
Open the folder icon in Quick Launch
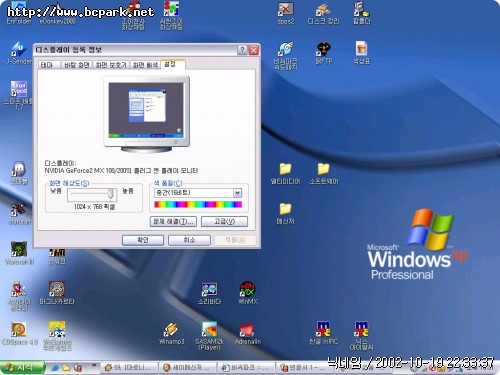(x=66, y=368)
